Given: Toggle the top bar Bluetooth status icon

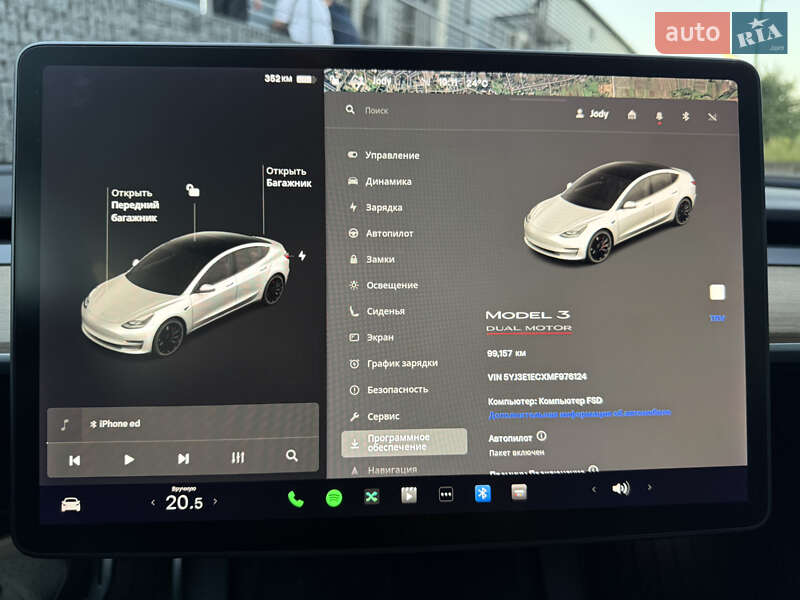Looking at the screenshot, I should pos(686,116).
